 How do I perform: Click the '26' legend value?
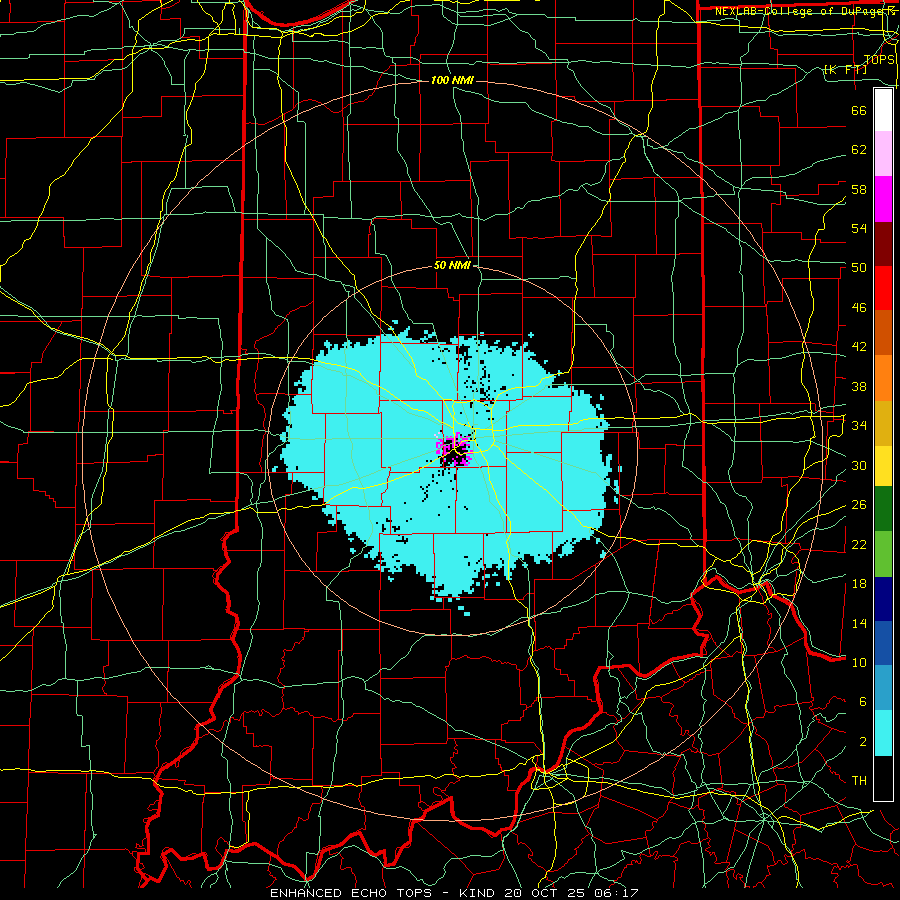[859, 505]
